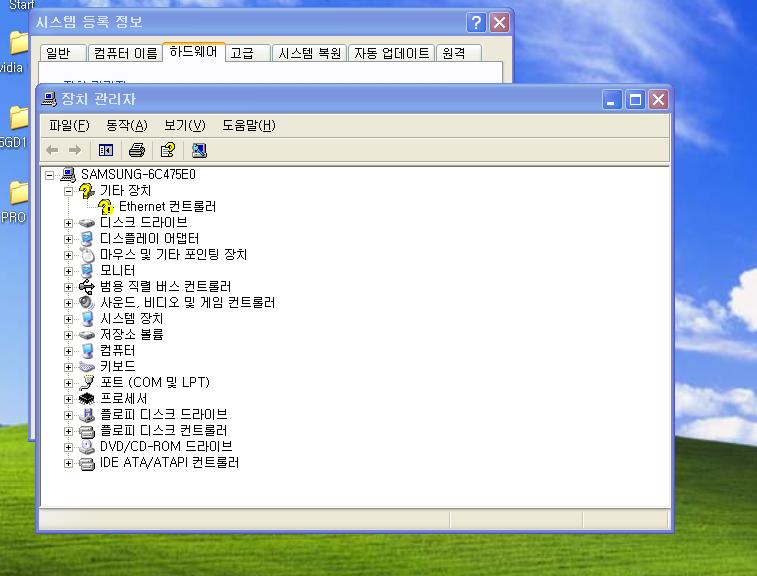Open the 파일(F) menu
This screenshot has height=576, width=757.
pos(69,126)
